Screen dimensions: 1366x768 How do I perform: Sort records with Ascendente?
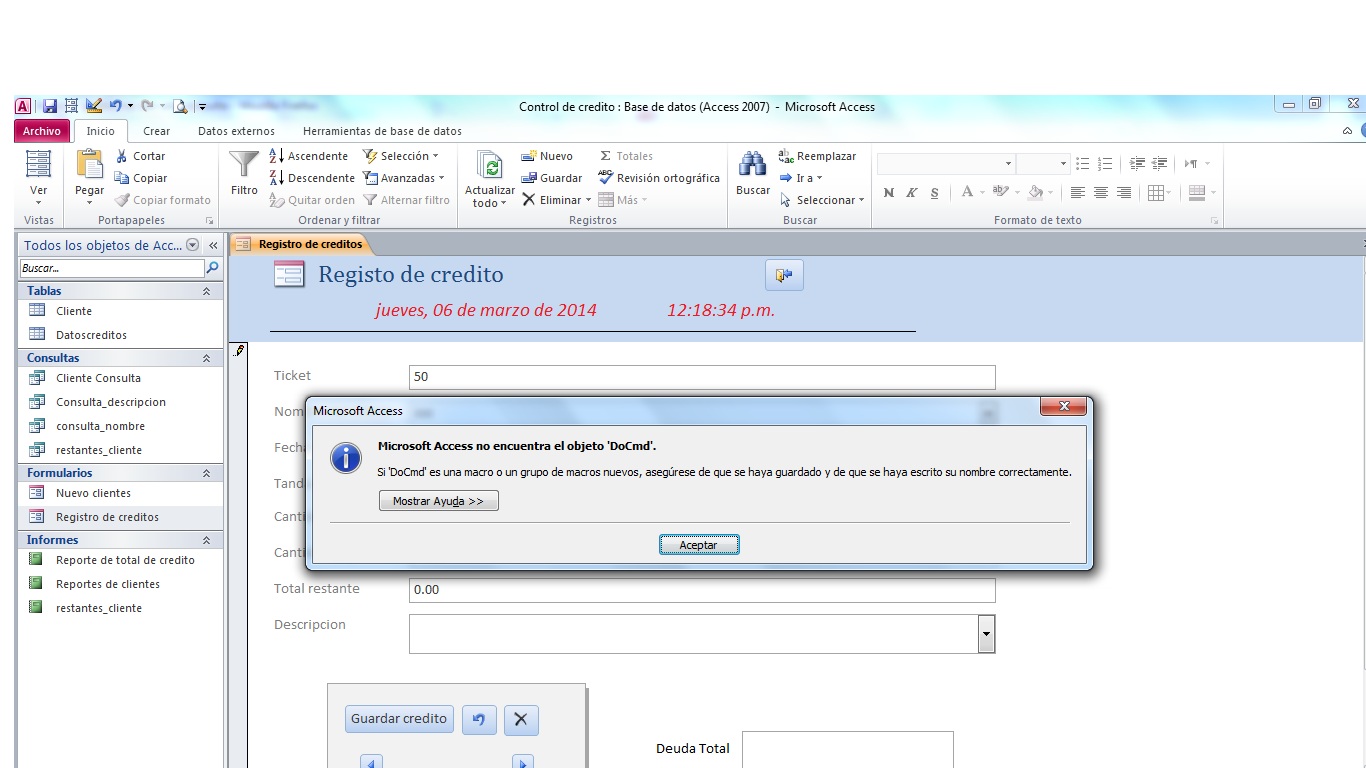[309, 156]
